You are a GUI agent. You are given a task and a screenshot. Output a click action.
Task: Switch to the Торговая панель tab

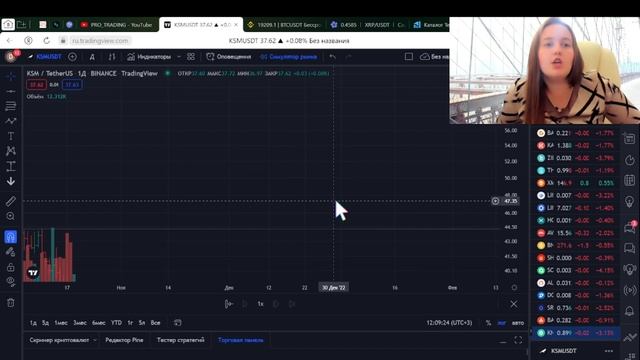pos(240,340)
